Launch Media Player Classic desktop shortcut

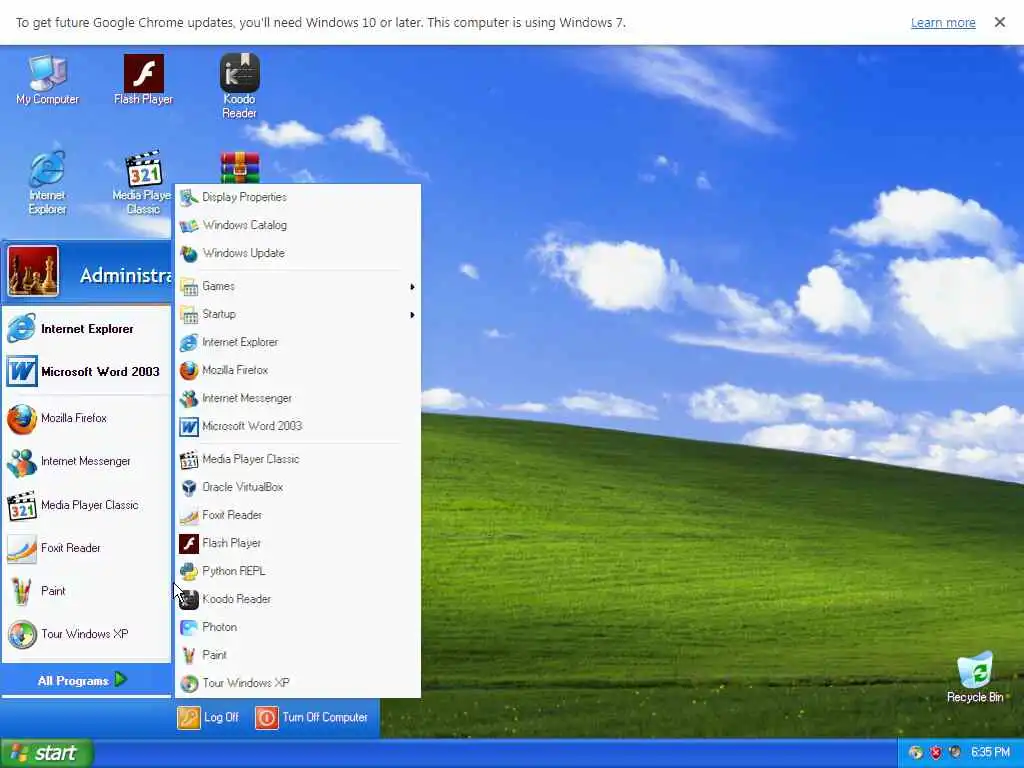[x=143, y=183]
